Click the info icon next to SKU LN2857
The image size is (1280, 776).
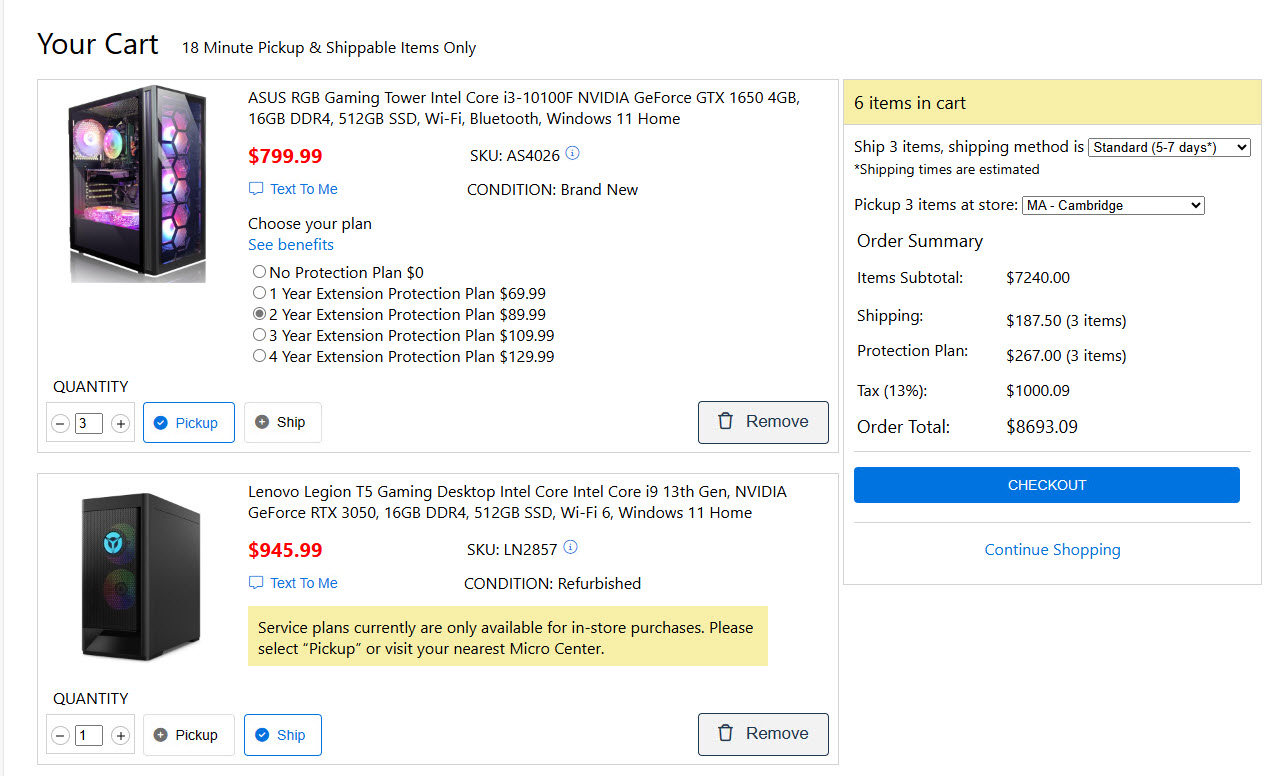click(570, 548)
